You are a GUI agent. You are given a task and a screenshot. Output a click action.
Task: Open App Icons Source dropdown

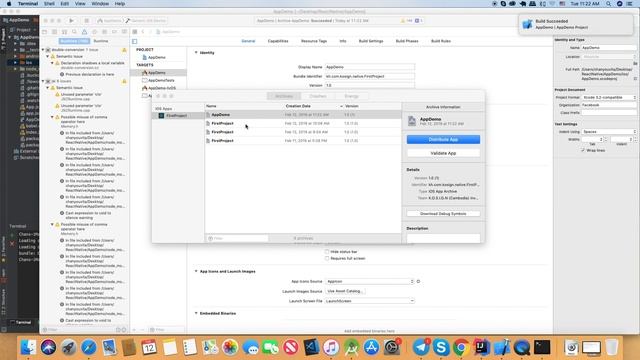(370, 282)
